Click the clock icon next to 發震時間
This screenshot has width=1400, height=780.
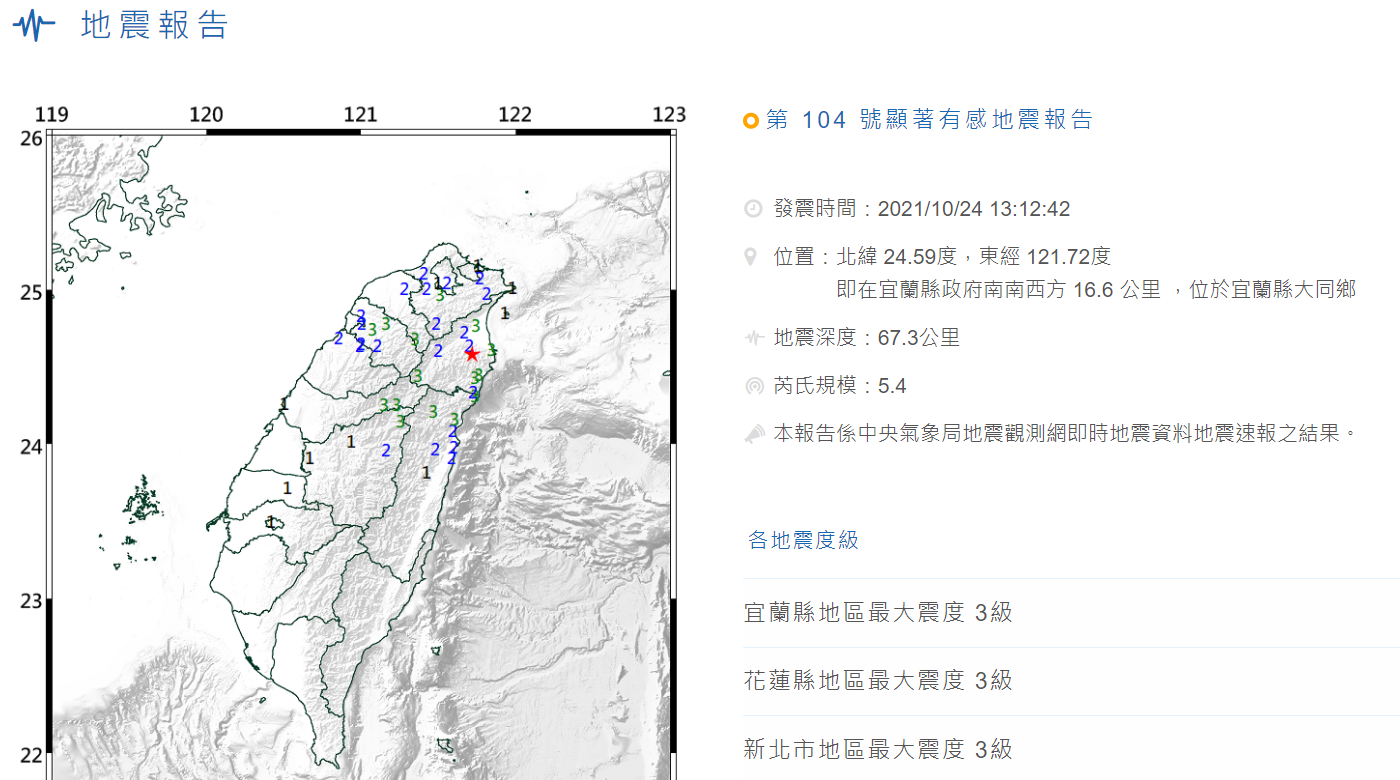coord(753,209)
